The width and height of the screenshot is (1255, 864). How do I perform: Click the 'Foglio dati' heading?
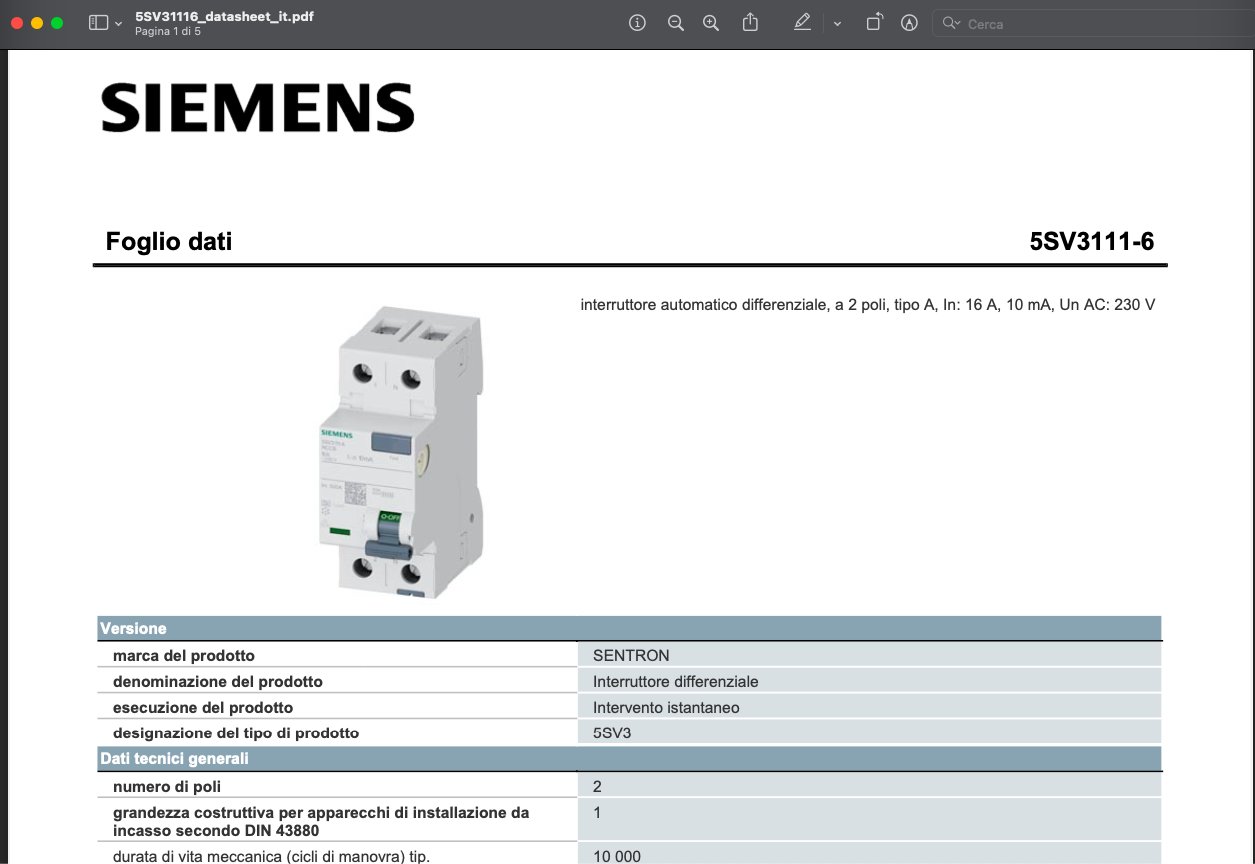click(169, 241)
